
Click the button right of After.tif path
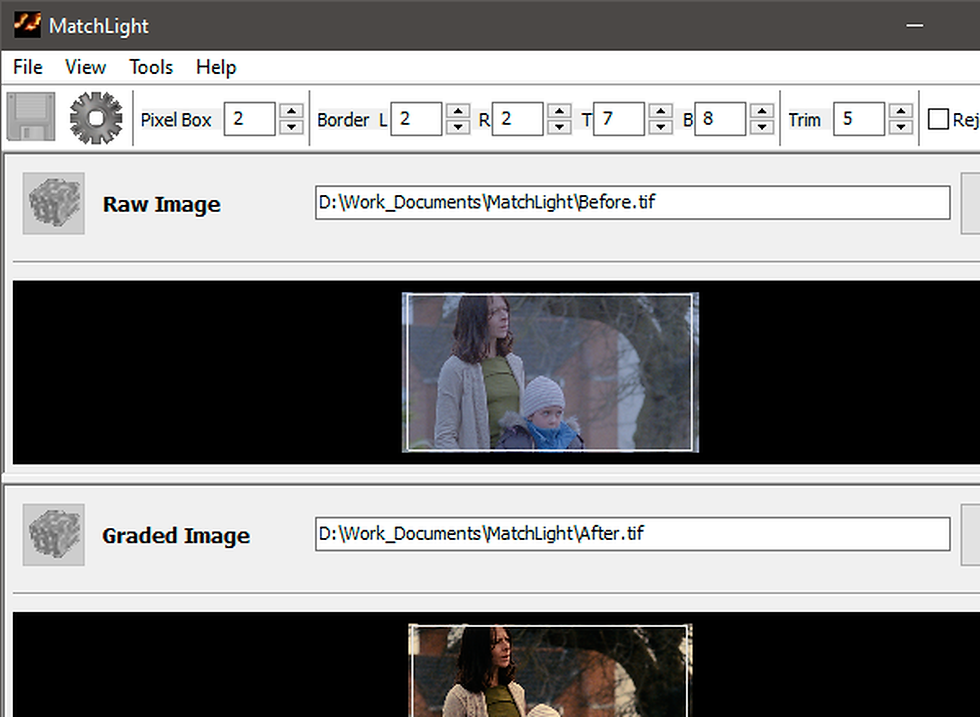click(970, 534)
